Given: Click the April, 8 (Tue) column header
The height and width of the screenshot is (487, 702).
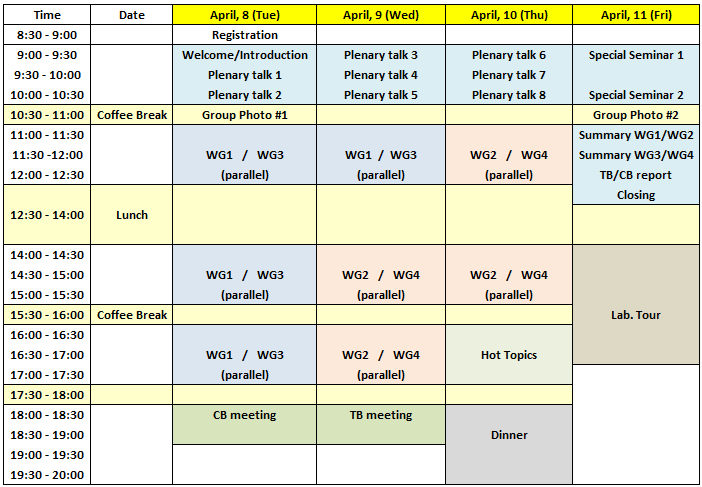Looking at the screenshot, I should [245, 15].
